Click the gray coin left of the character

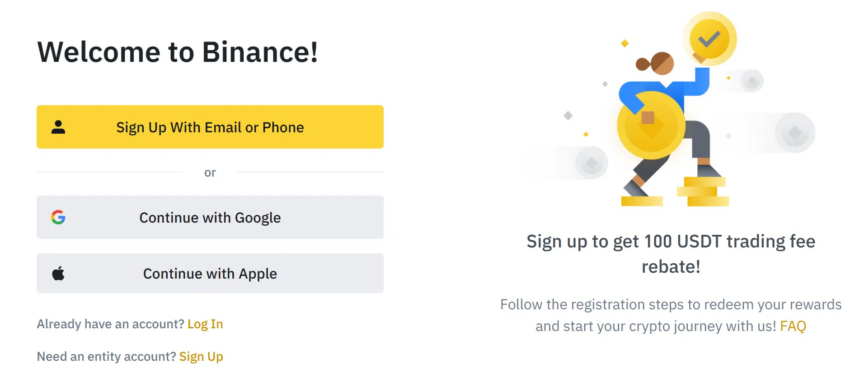(x=591, y=163)
